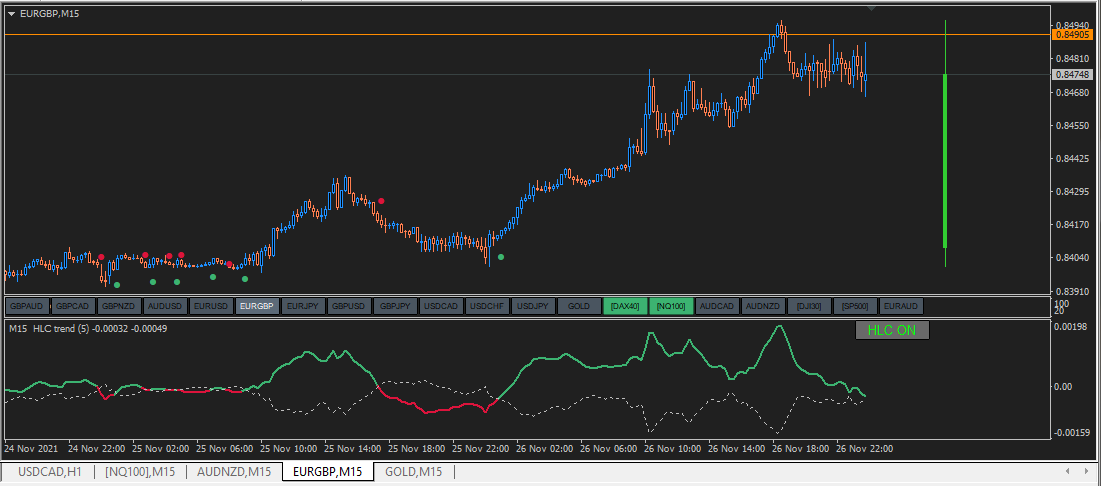
Task: Open the EURGBP,M15 chart title dropdown triangle
Action: pyautogui.click(x=11, y=13)
